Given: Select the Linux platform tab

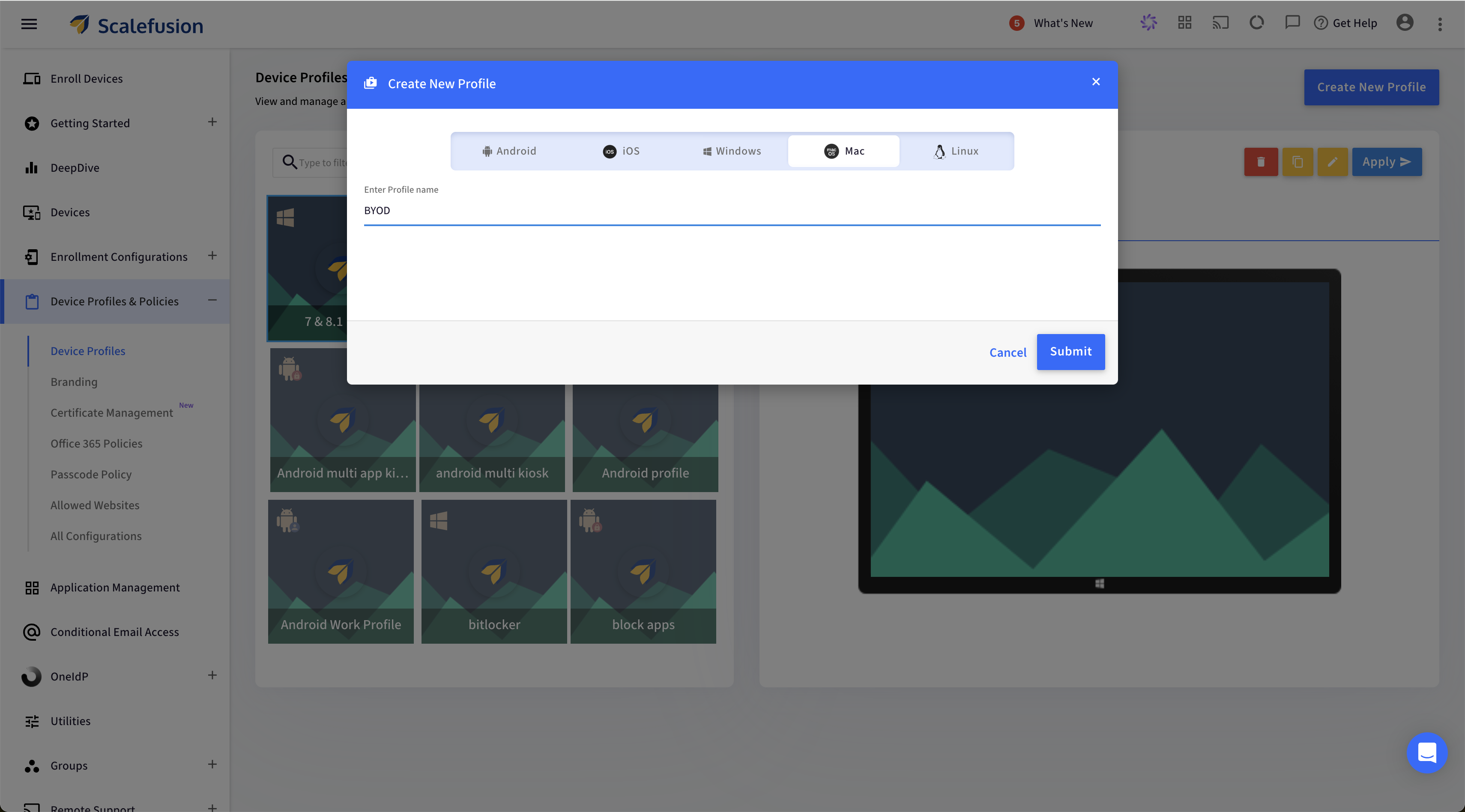Looking at the screenshot, I should tap(956, 151).
